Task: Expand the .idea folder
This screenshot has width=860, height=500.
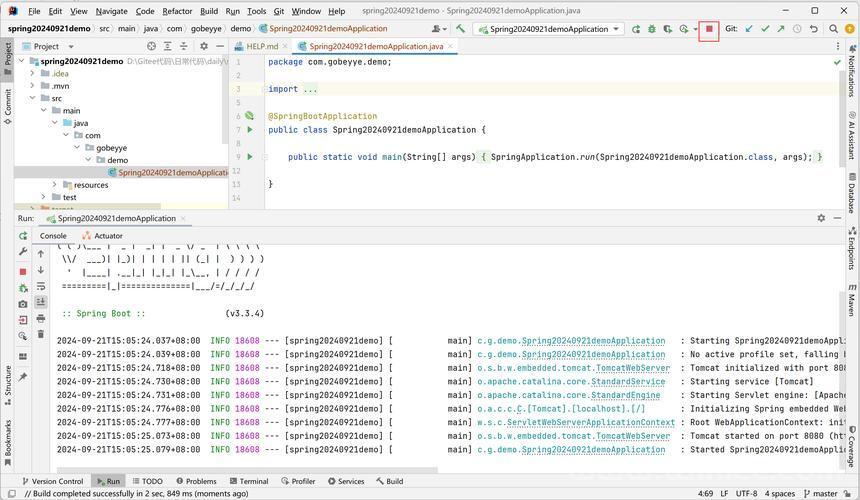Action: 32,73
